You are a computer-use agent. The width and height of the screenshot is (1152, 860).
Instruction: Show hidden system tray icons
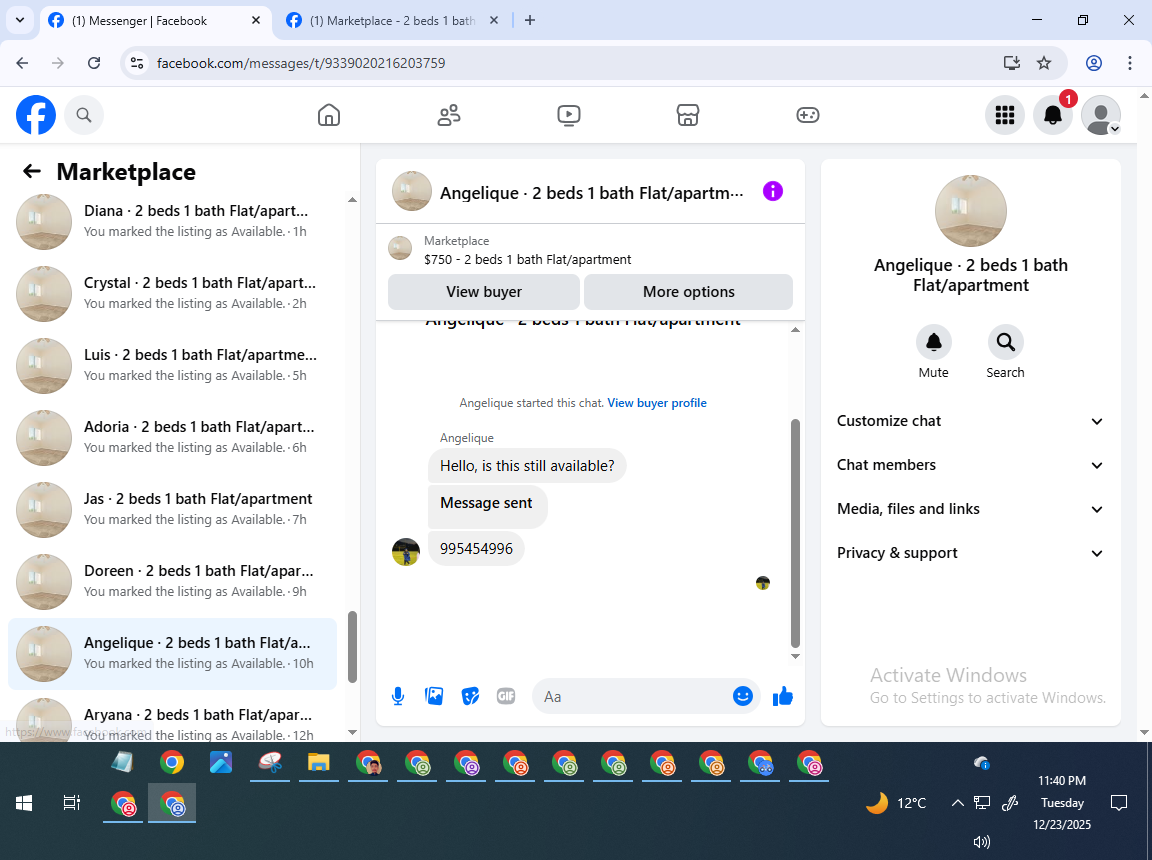(957, 803)
